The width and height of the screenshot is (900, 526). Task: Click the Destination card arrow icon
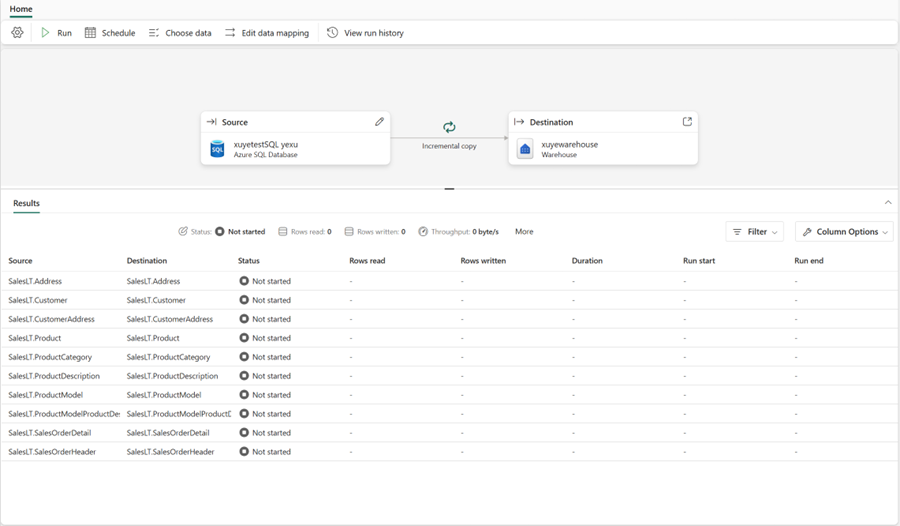tap(519, 122)
